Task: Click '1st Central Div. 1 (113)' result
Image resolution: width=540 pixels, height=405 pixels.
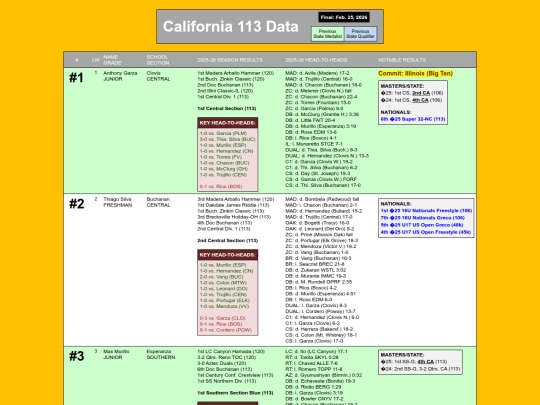Action: click(x=223, y=97)
